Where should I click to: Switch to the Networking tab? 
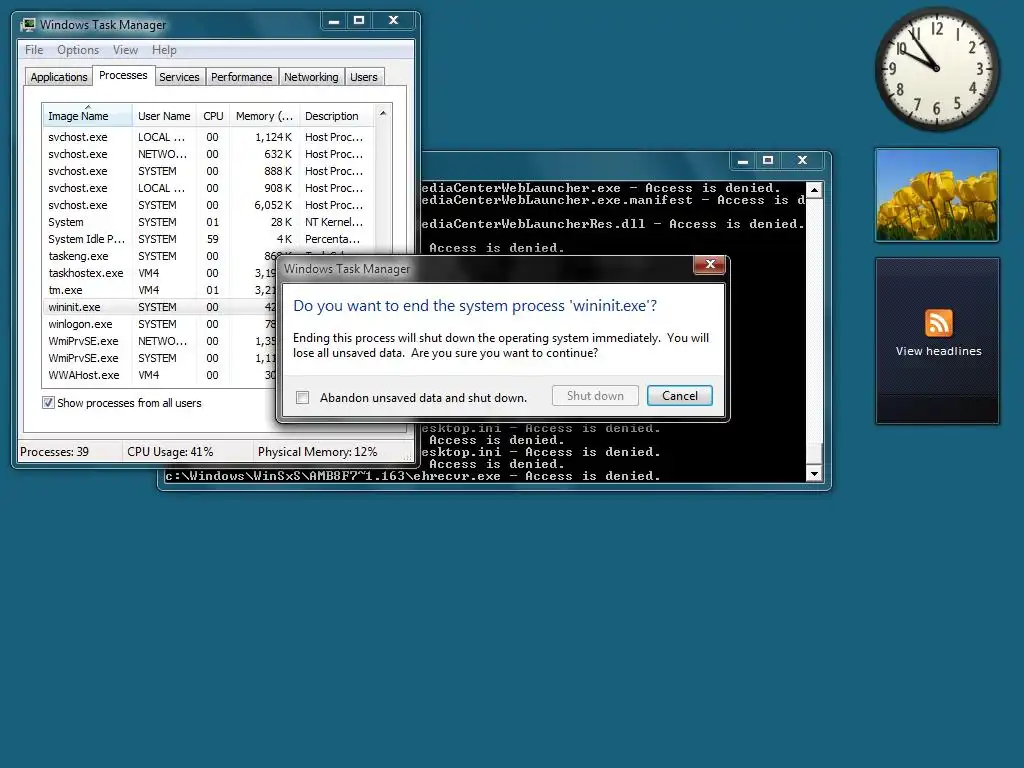[311, 77]
